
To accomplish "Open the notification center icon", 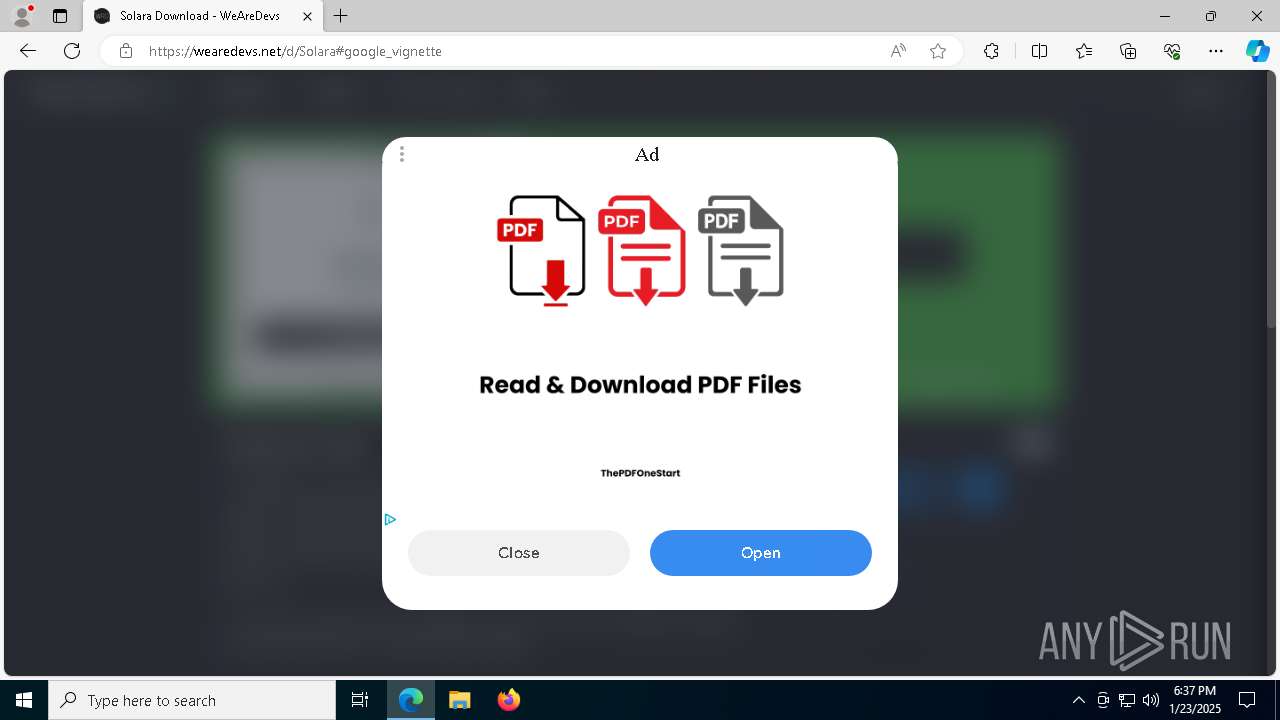I will [1248, 700].
